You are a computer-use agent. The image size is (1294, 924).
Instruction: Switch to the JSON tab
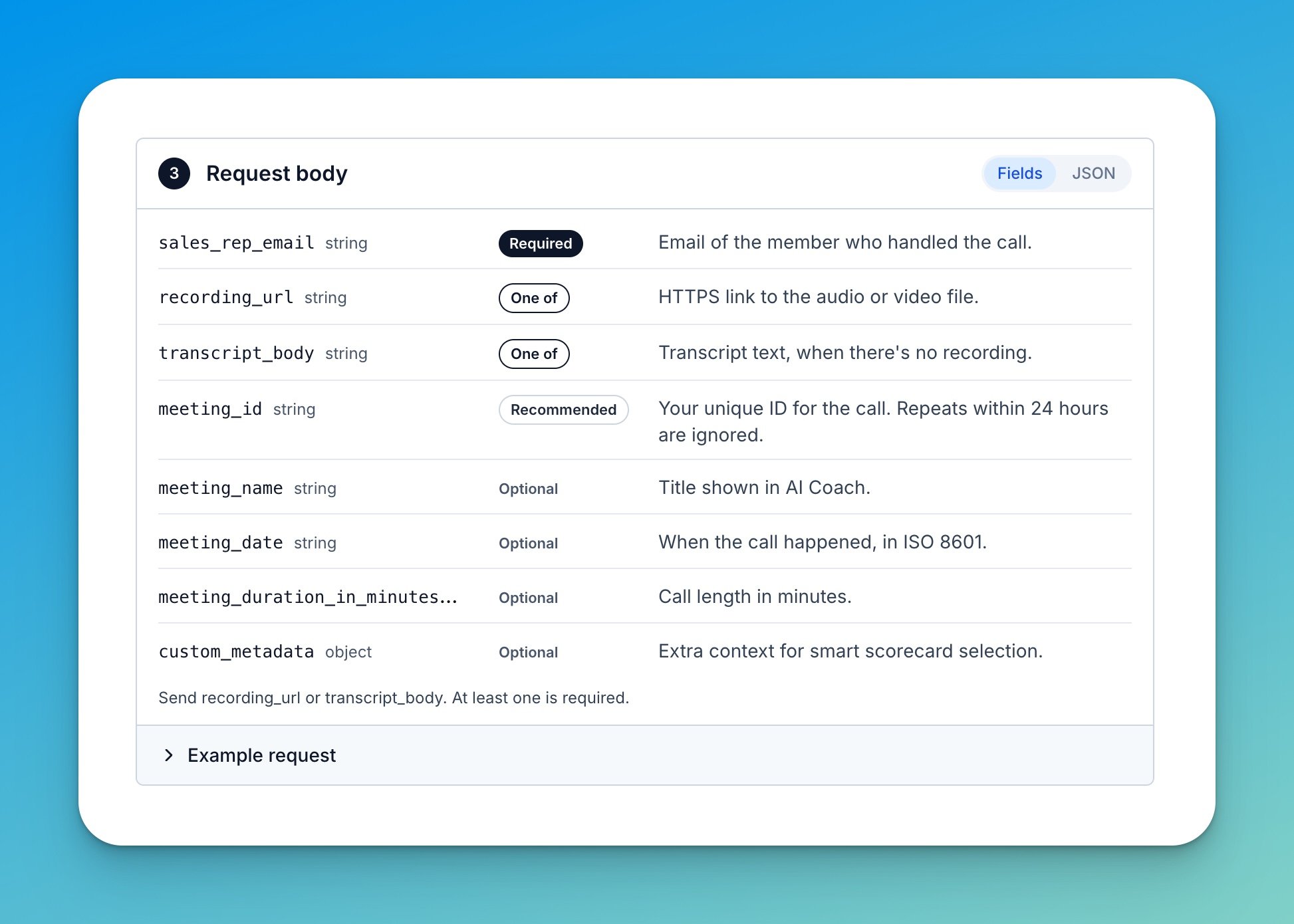(1093, 173)
